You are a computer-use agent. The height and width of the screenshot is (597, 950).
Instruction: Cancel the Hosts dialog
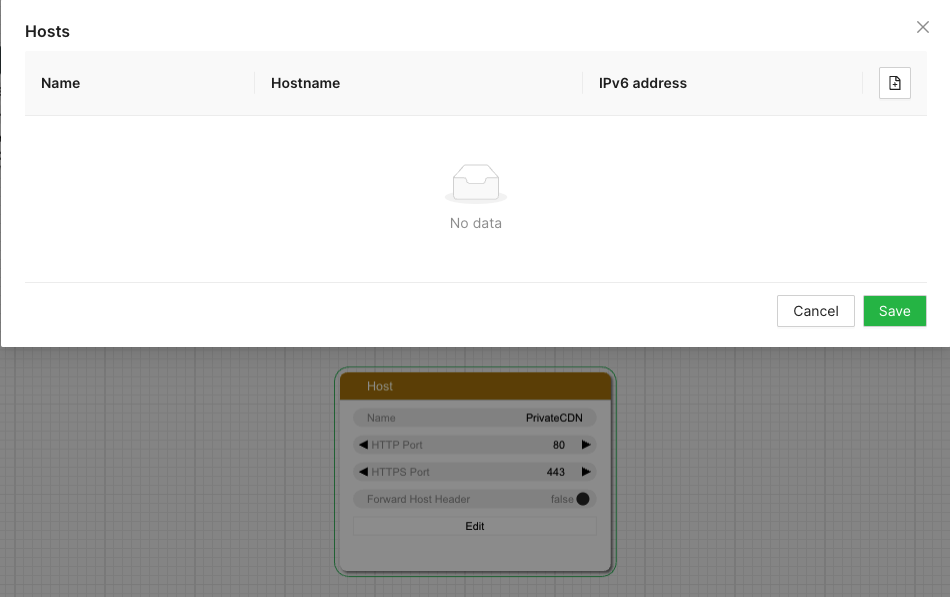coord(815,311)
